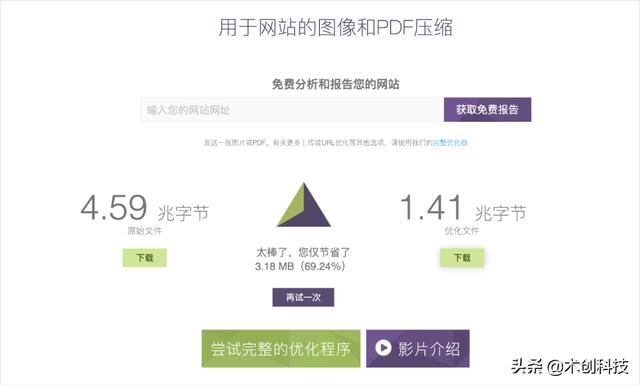640x386 pixels.
Task: Open the 完整优化器 link
Action: [450, 142]
